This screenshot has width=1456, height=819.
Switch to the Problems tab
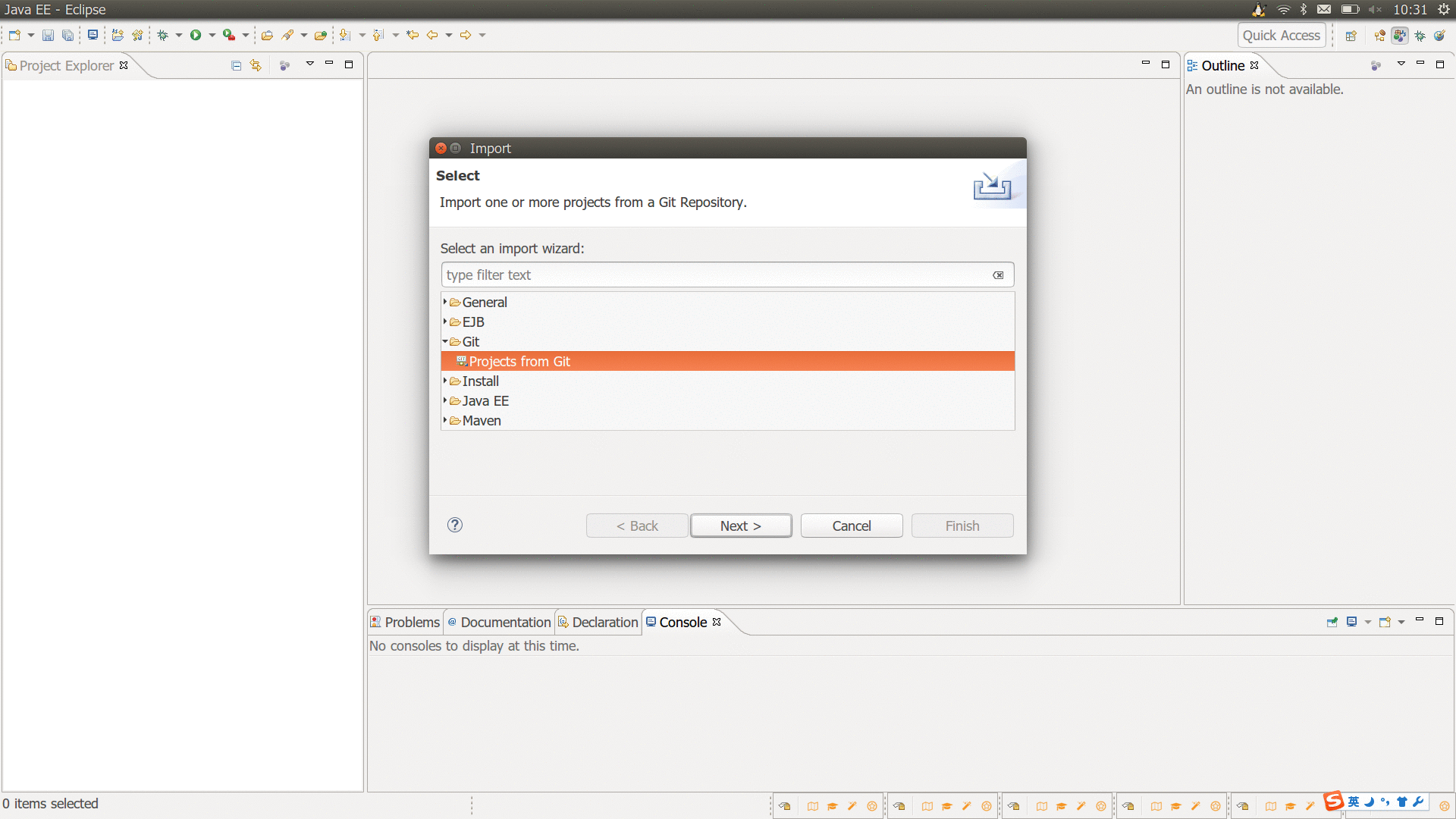(x=405, y=622)
